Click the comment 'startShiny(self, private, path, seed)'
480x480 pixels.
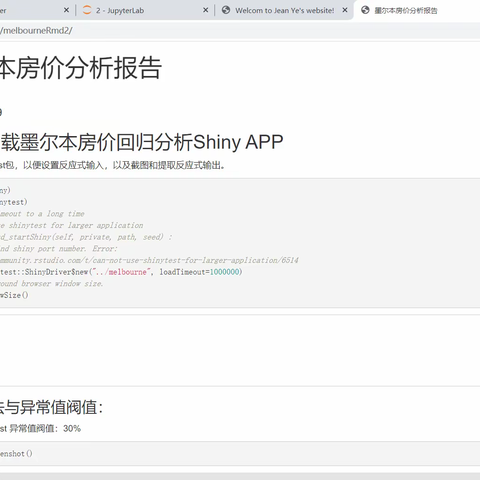point(86,237)
